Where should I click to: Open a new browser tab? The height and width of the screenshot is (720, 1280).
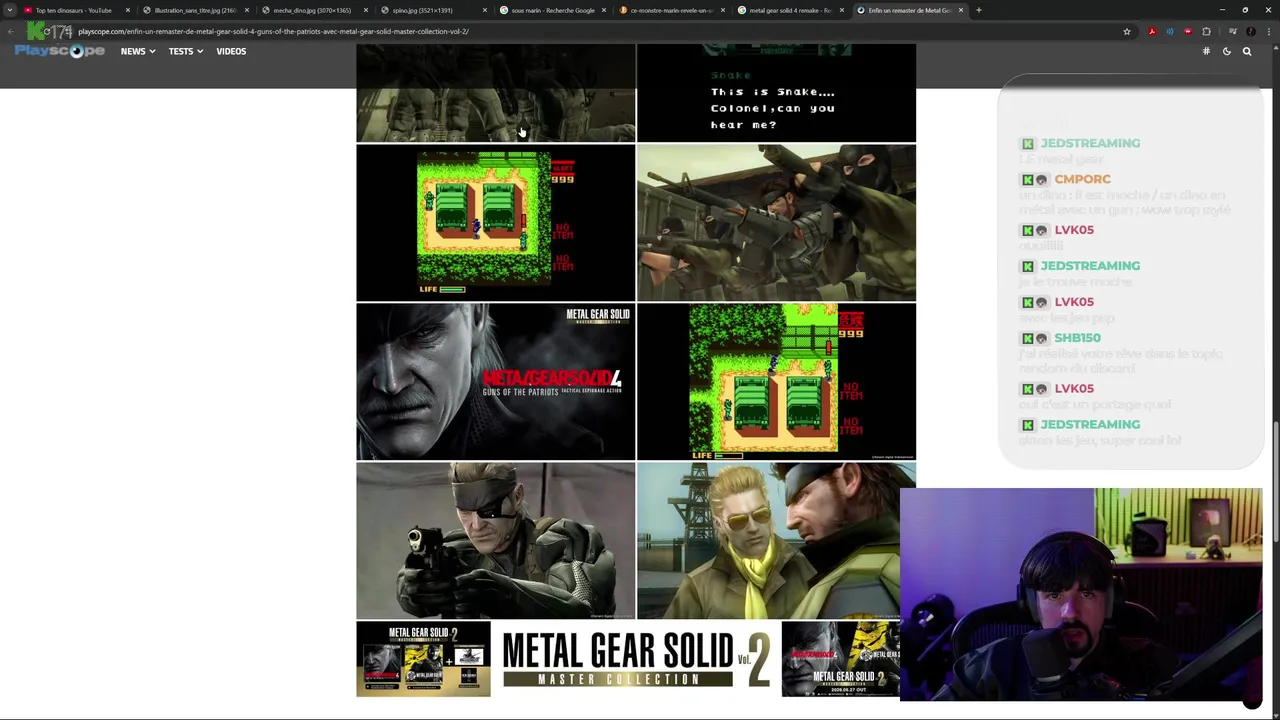click(979, 10)
